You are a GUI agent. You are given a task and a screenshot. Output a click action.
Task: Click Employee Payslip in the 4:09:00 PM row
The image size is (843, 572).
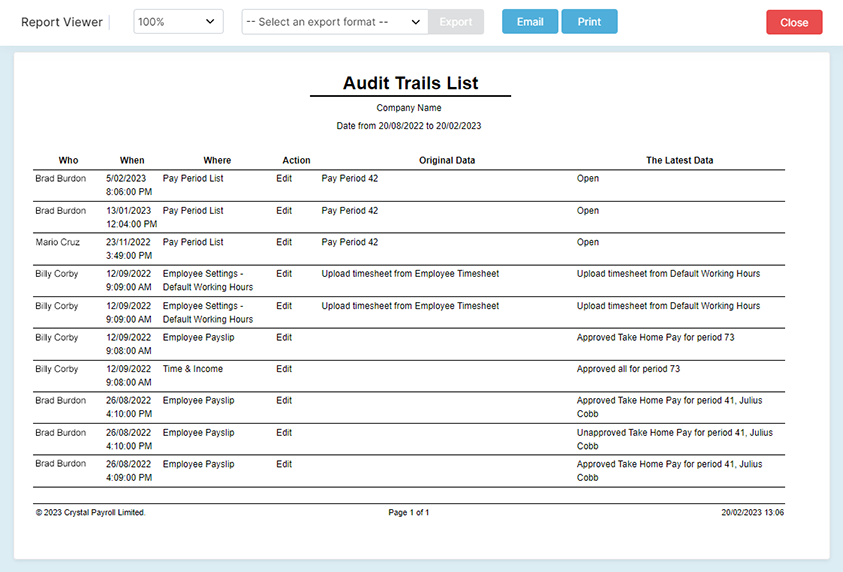click(198, 464)
